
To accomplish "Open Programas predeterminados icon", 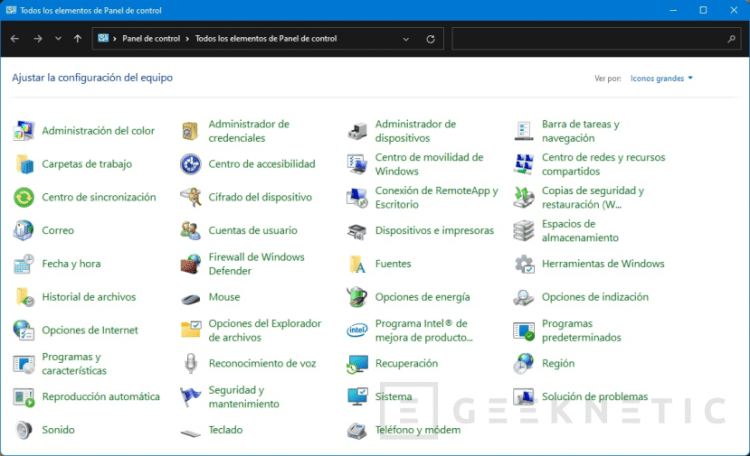I will coord(524,330).
